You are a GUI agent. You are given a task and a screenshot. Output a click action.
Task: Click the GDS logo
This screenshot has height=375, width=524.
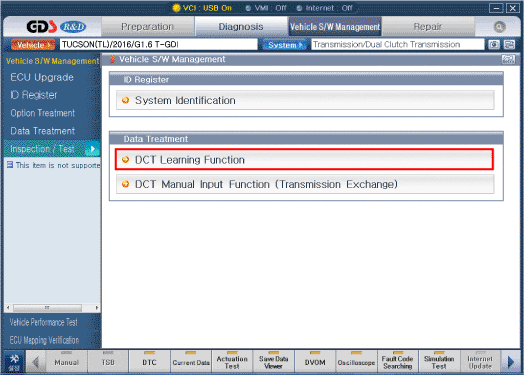coord(41,27)
